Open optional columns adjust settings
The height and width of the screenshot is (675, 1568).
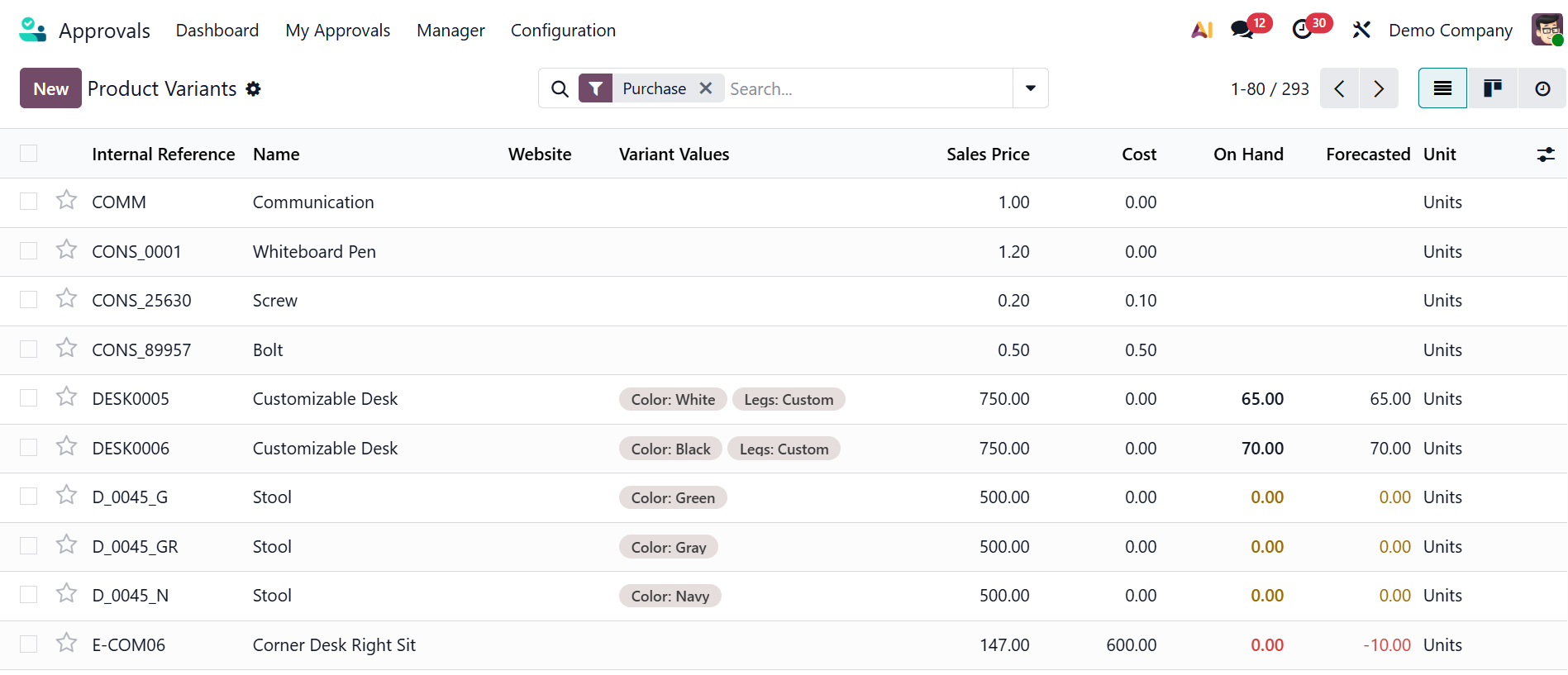[1545, 154]
